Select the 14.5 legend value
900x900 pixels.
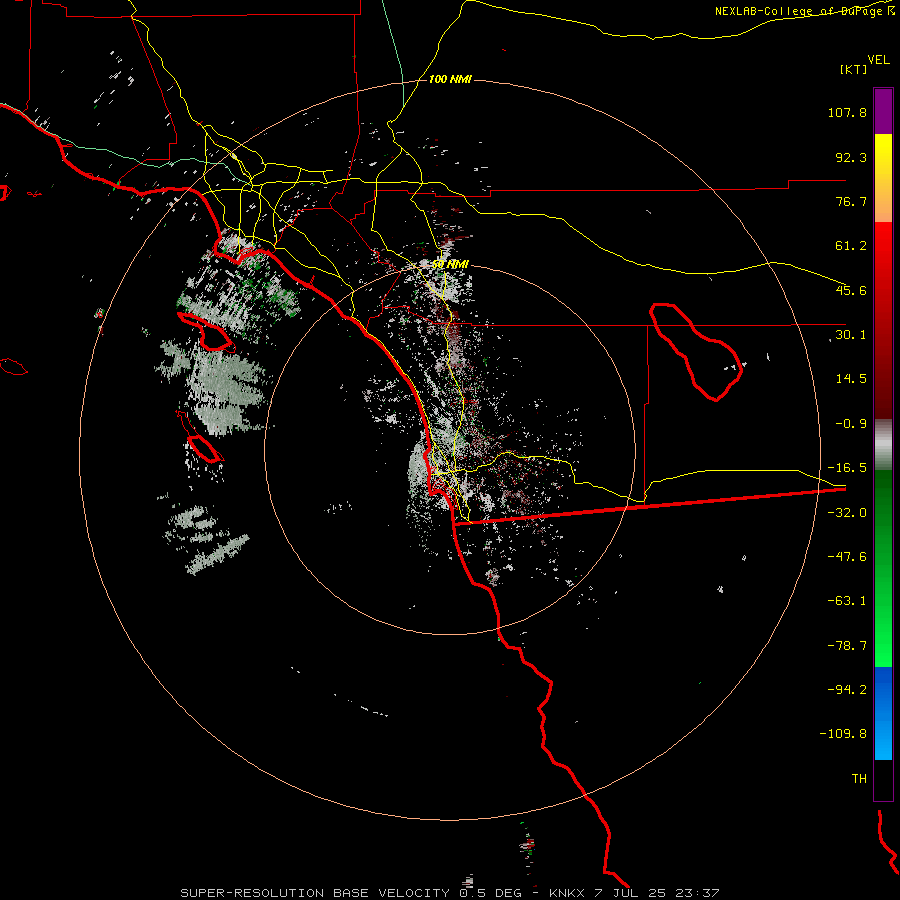coord(851,379)
